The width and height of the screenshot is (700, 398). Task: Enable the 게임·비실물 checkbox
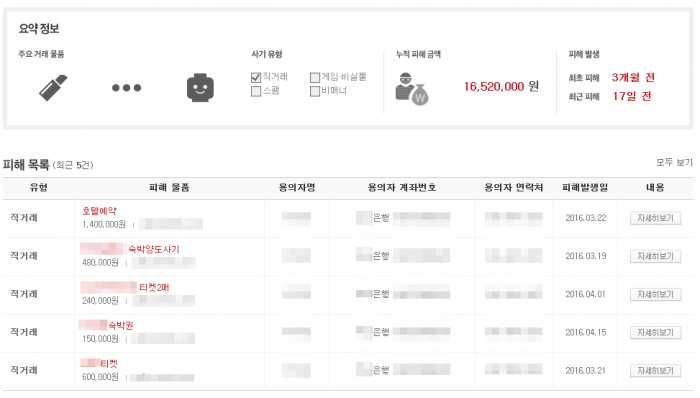315,78
